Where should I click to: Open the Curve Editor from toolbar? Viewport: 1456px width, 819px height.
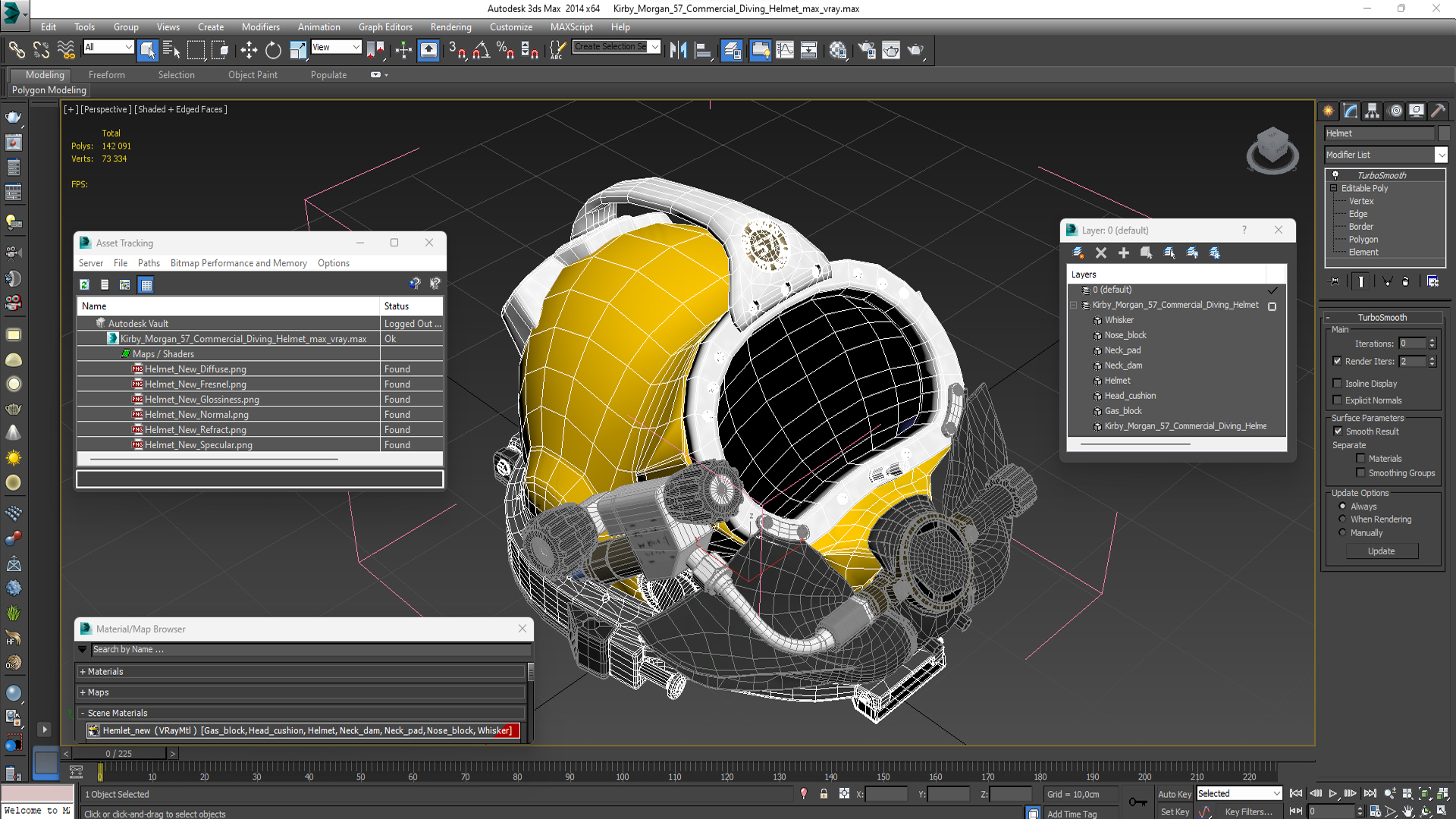coord(785,50)
